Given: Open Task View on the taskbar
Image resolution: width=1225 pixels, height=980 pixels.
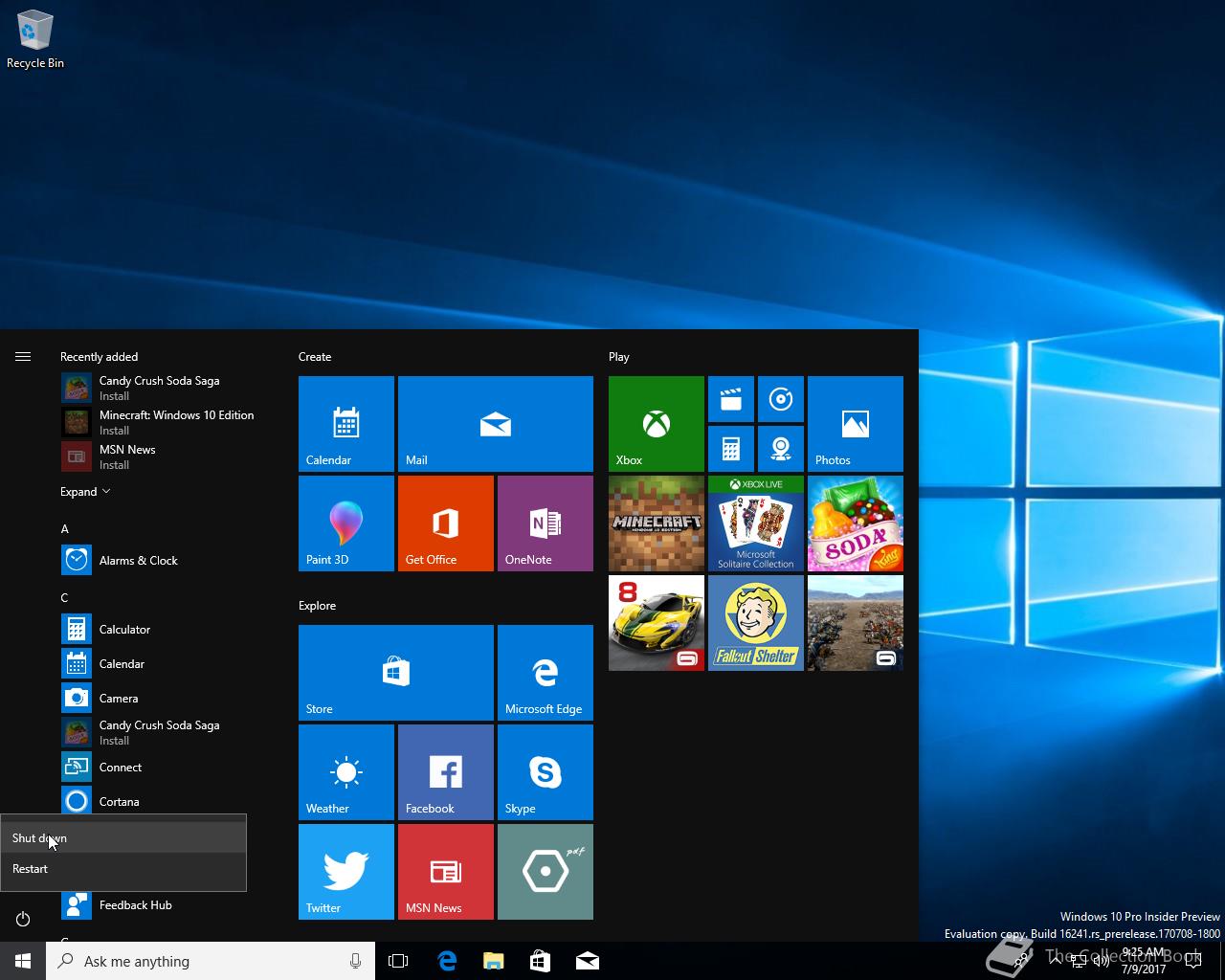Looking at the screenshot, I should point(398,961).
